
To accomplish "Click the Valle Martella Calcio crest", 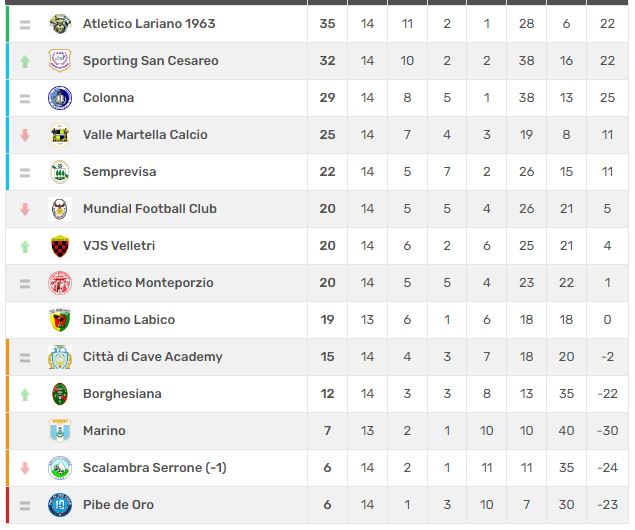I will 60,135.
